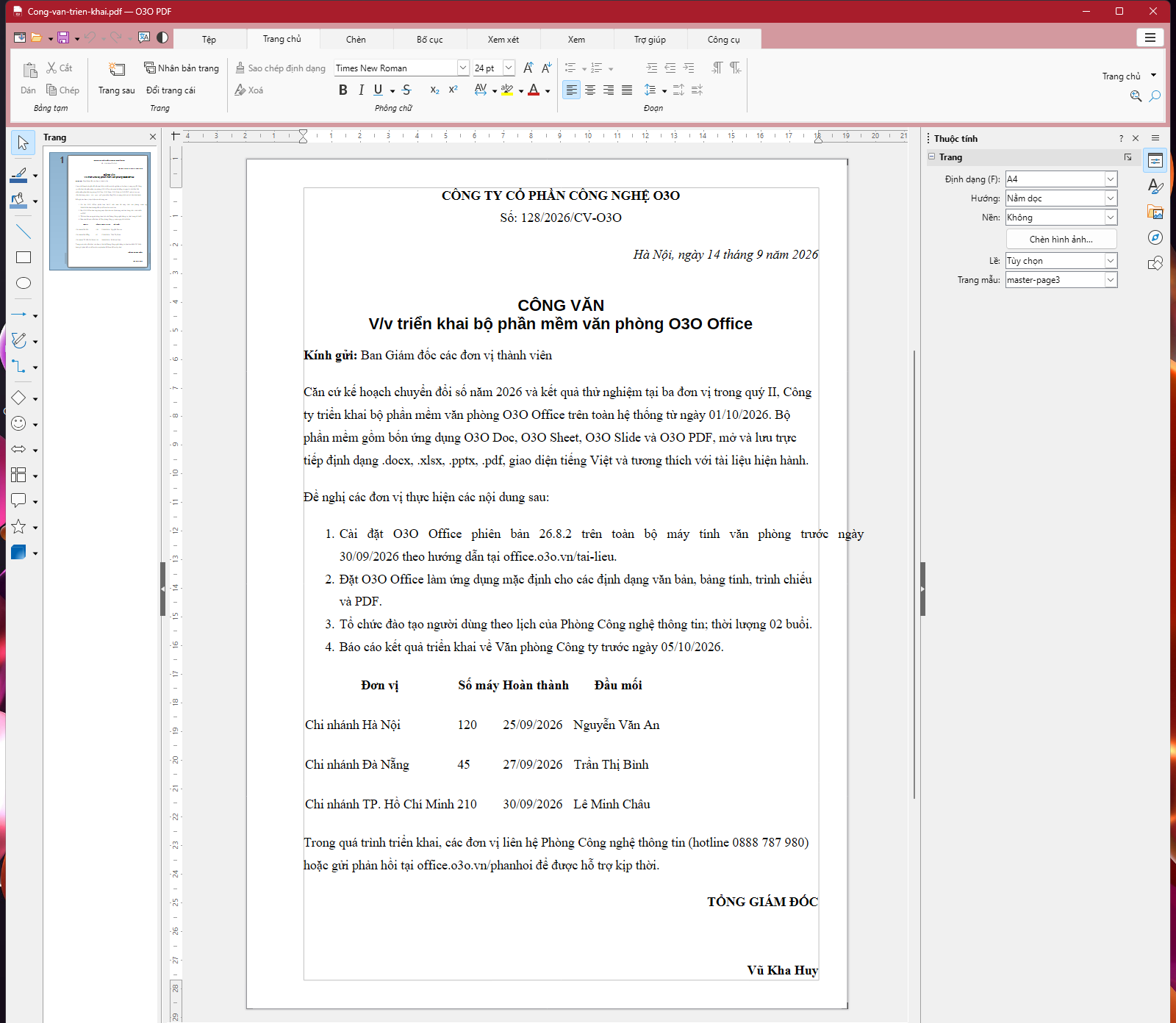Toggle center text alignment

click(x=590, y=90)
